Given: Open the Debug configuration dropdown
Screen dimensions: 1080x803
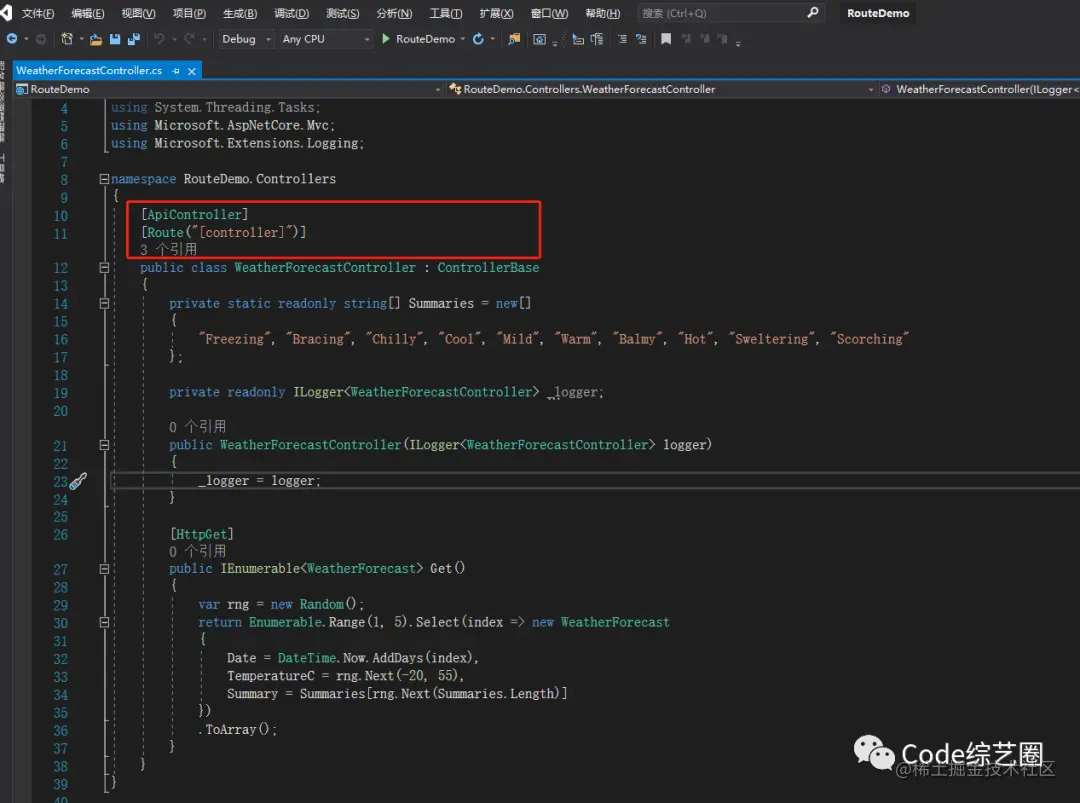Looking at the screenshot, I should click(x=246, y=39).
